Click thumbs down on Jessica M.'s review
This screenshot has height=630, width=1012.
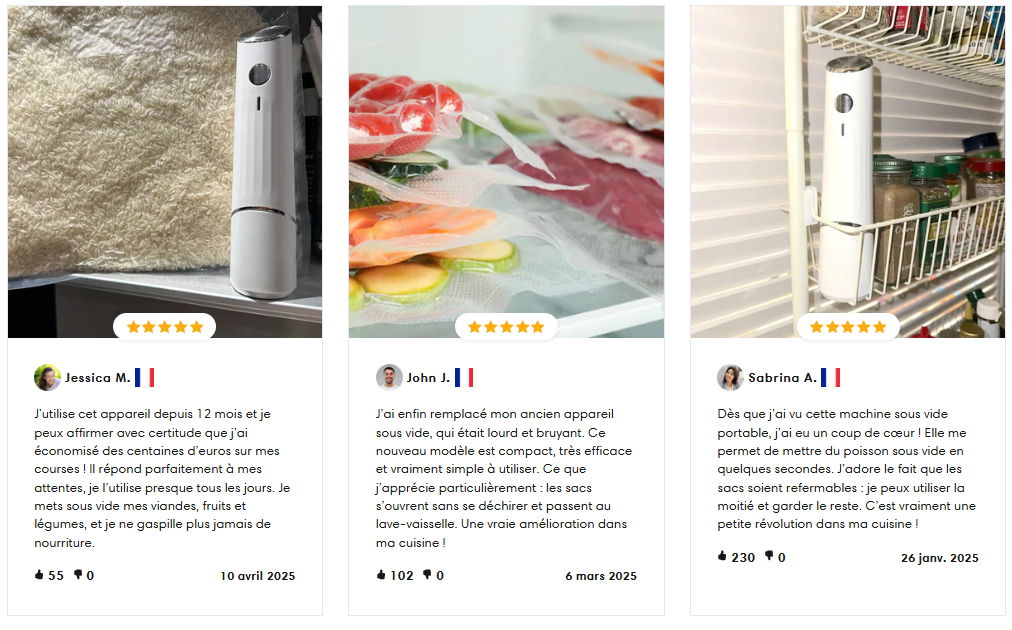coord(78,574)
